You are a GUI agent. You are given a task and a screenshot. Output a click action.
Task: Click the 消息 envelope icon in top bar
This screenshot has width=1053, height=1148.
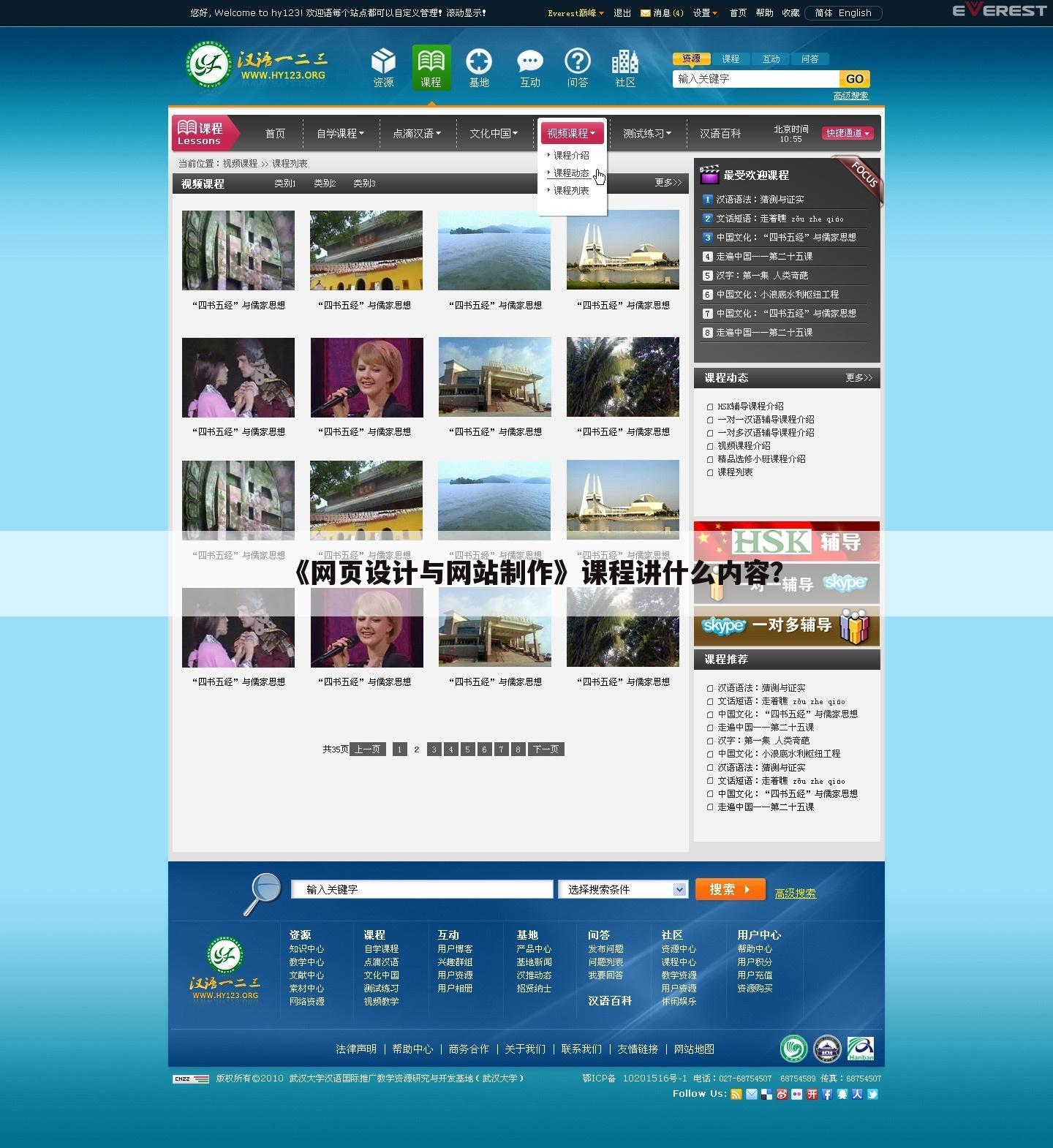tap(645, 13)
